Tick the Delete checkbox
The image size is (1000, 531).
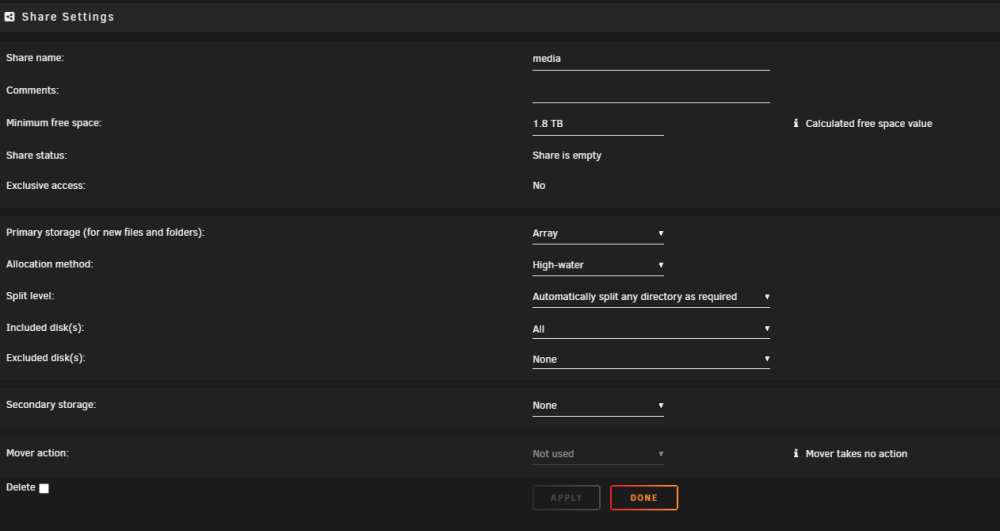(x=44, y=488)
